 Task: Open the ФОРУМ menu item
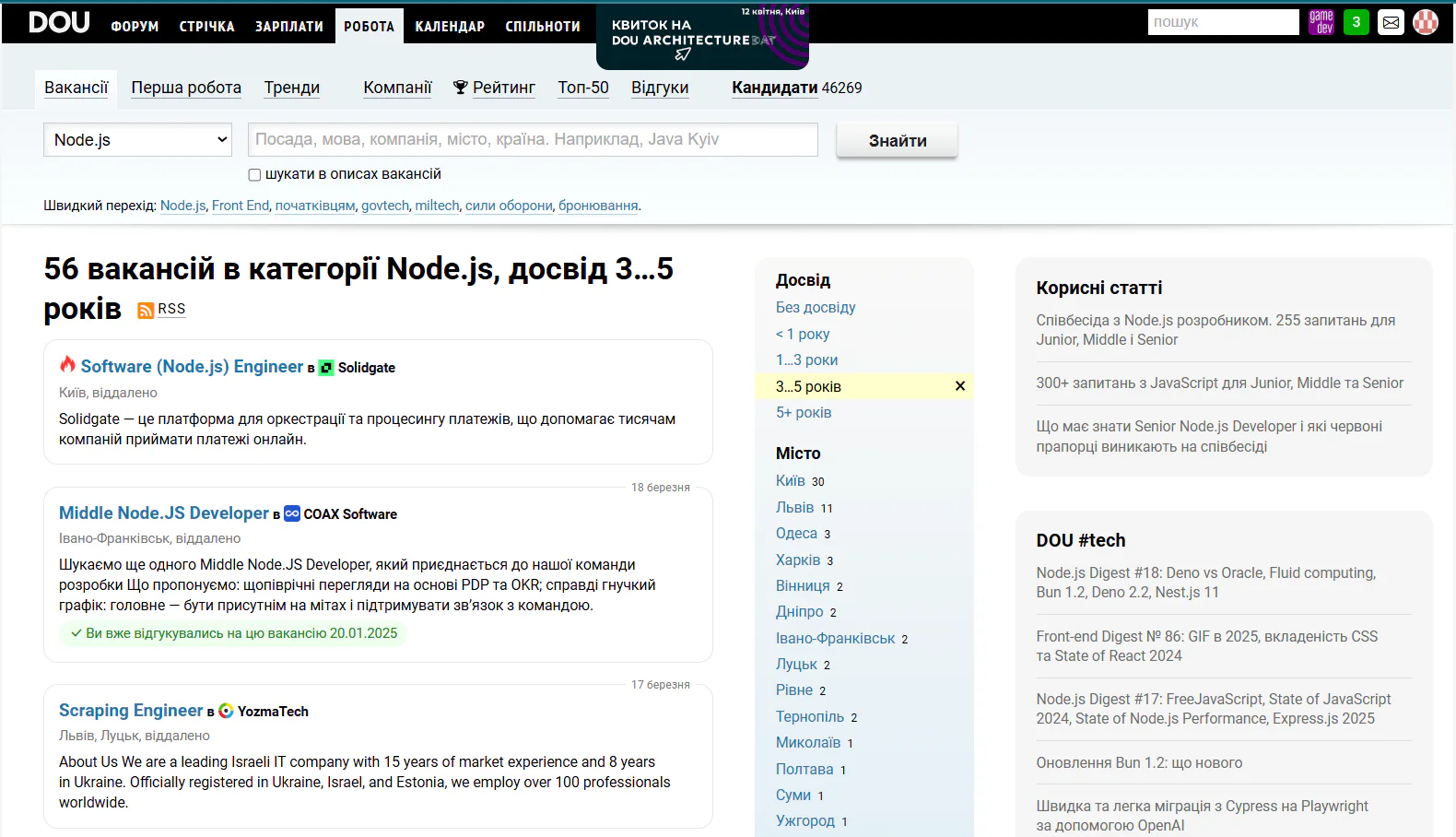(135, 27)
